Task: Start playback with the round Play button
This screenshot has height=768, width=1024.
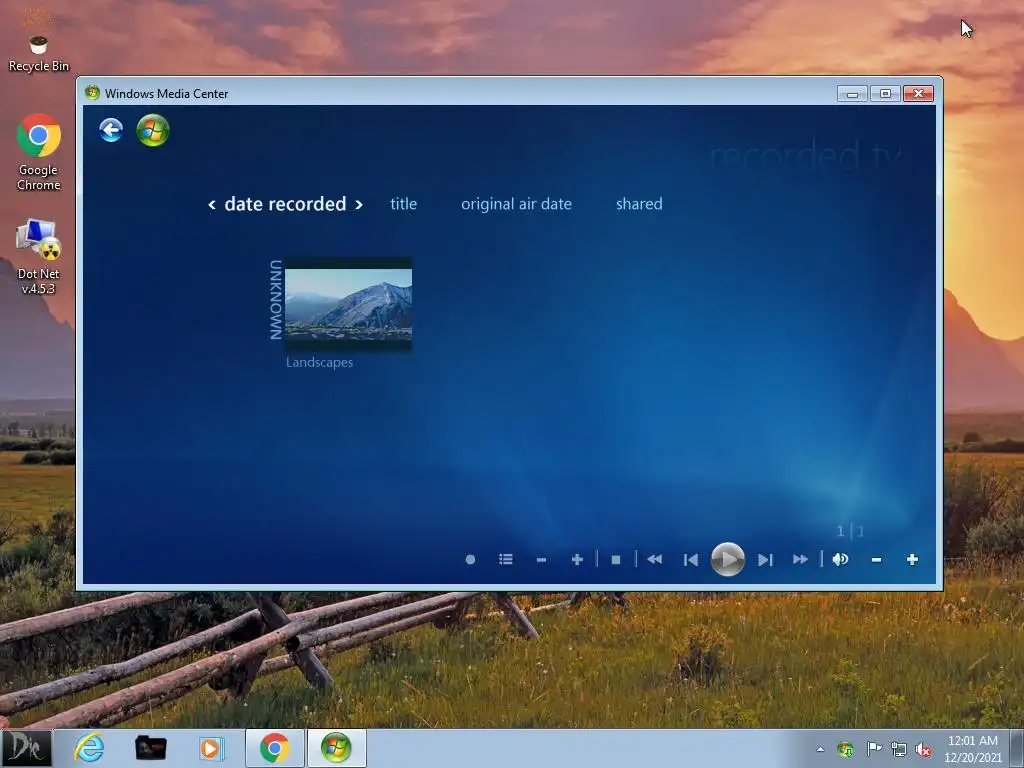Action: pyautogui.click(x=728, y=559)
